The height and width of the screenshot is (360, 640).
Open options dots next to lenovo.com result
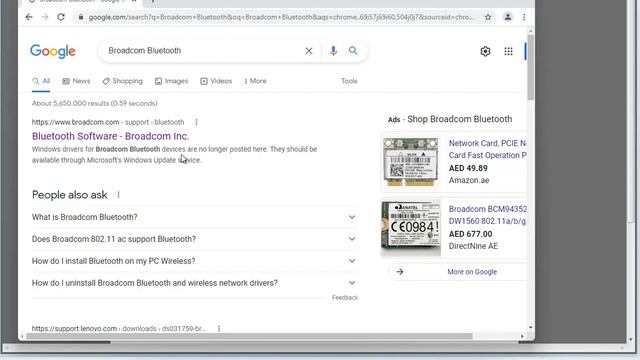pyautogui.click(x=219, y=328)
